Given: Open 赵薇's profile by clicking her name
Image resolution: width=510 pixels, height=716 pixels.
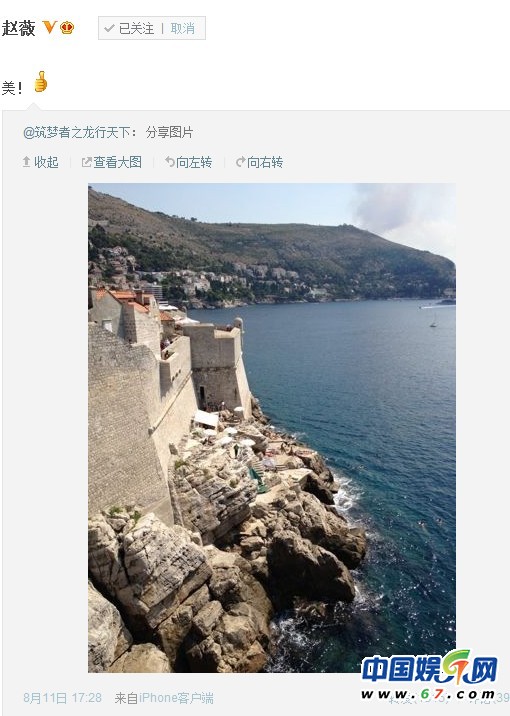Looking at the screenshot, I should point(19,28).
